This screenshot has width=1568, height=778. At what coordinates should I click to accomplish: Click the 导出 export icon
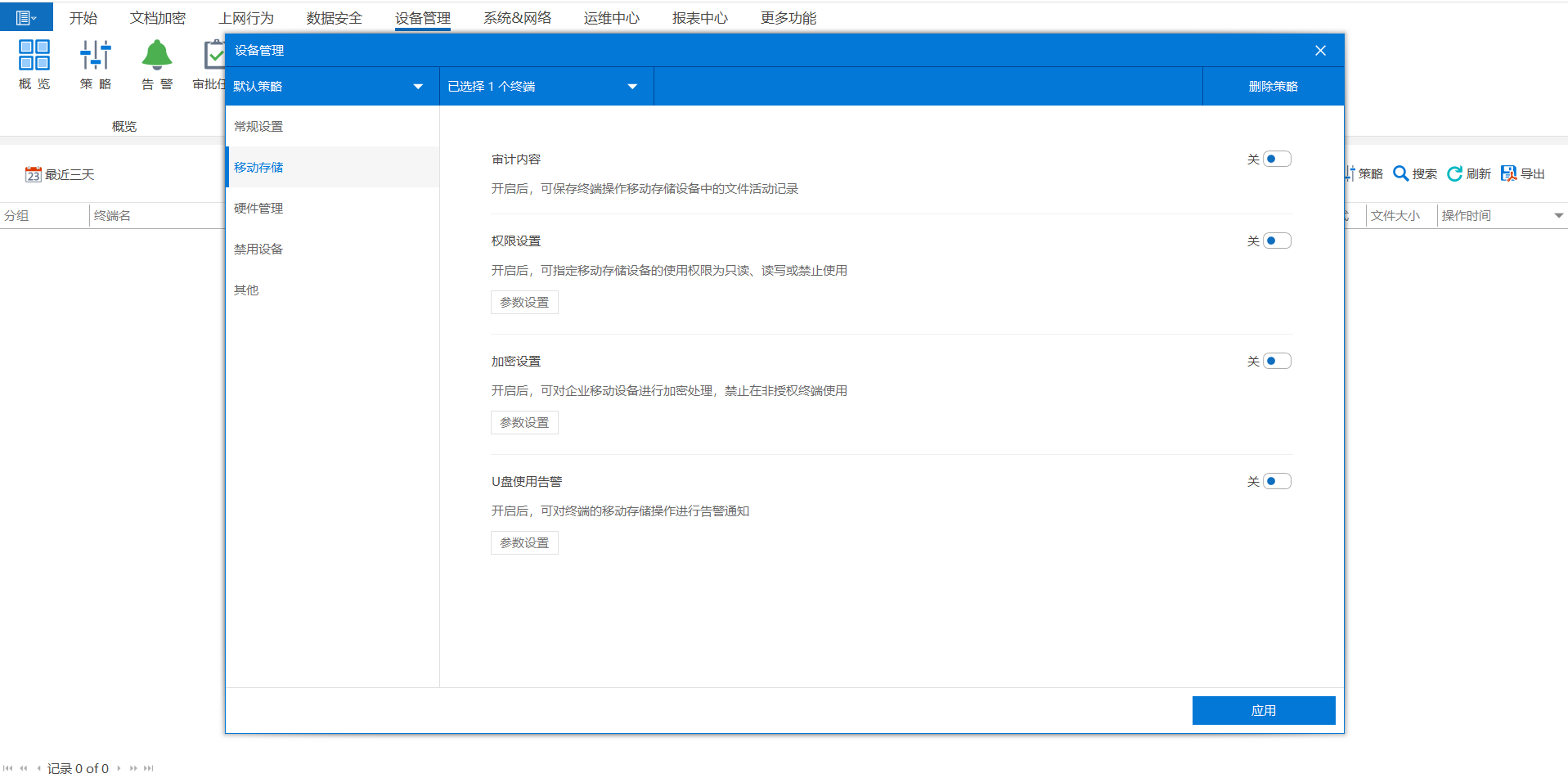[x=1508, y=173]
